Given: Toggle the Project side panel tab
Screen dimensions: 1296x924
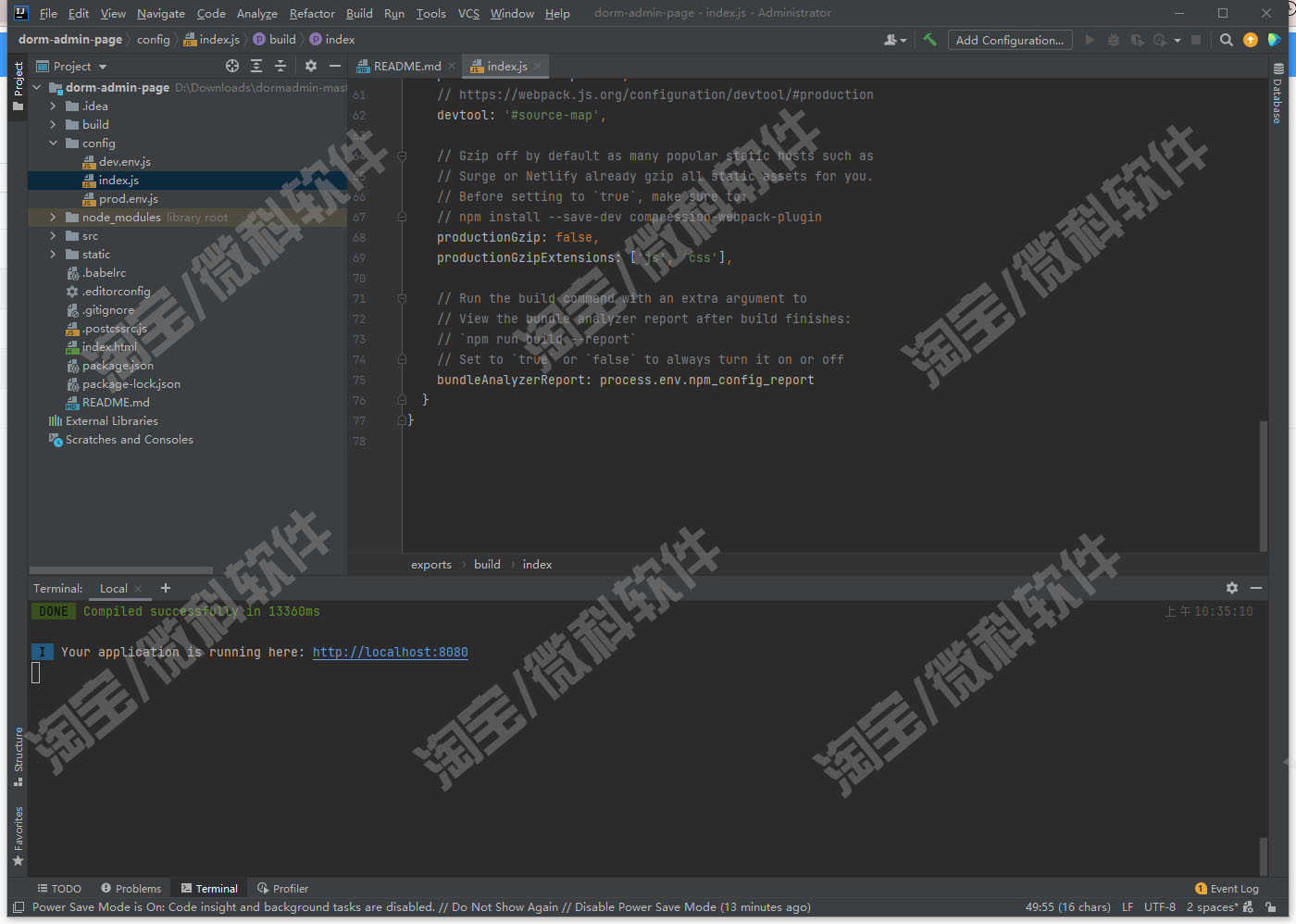Looking at the screenshot, I should pos(19,86).
